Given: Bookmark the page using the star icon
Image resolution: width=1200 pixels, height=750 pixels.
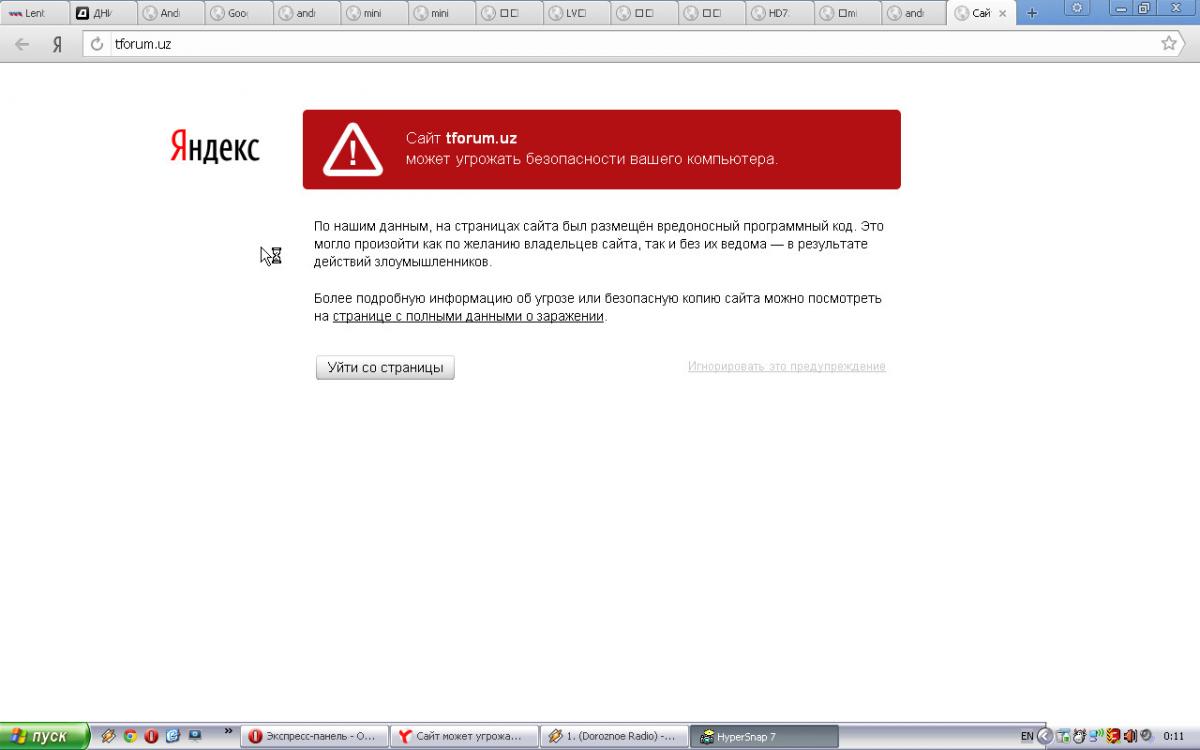Looking at the screenshot, I should (1168, 43).
